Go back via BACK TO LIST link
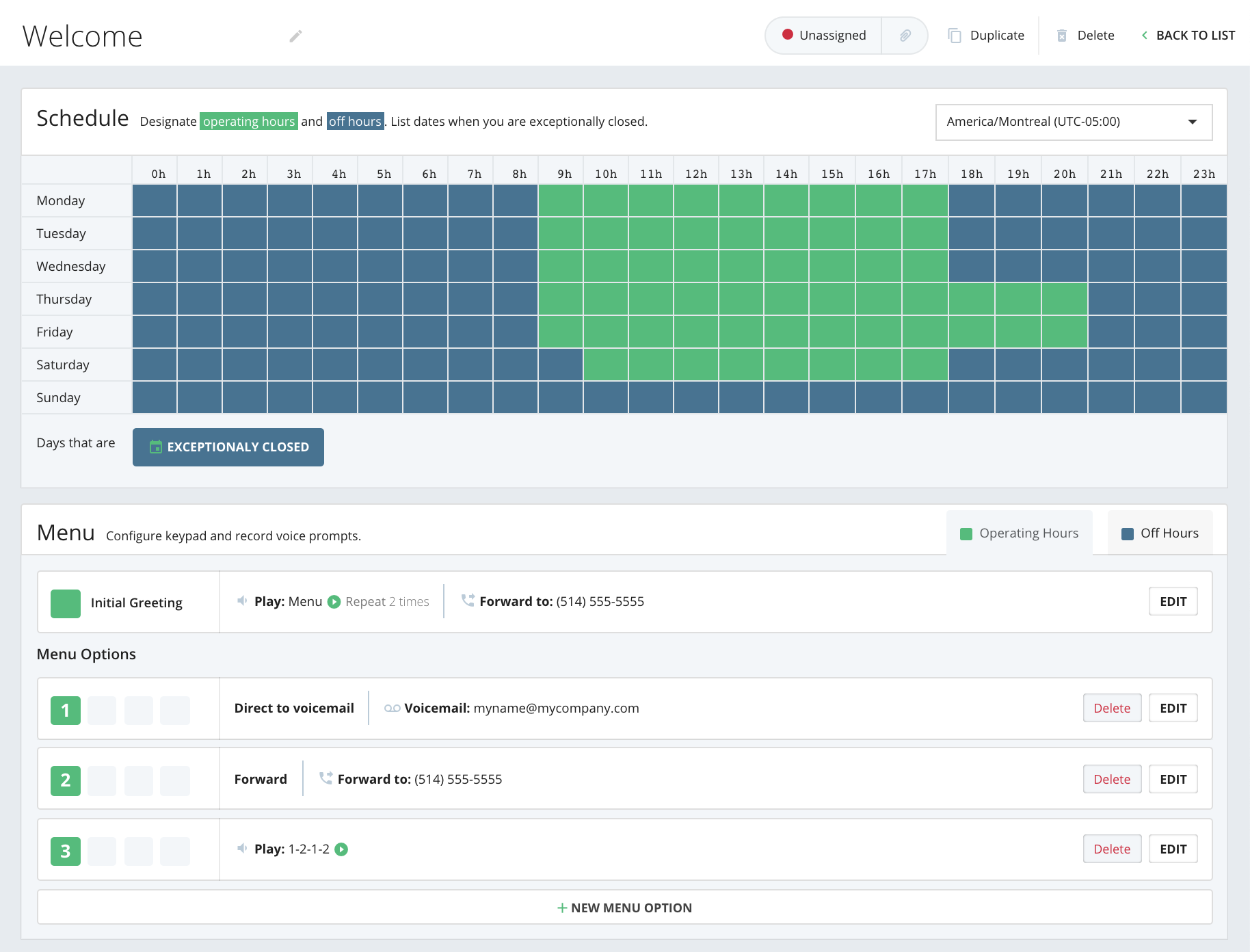The height and width of the screenshot is (952, 1250). (1188, 36)
